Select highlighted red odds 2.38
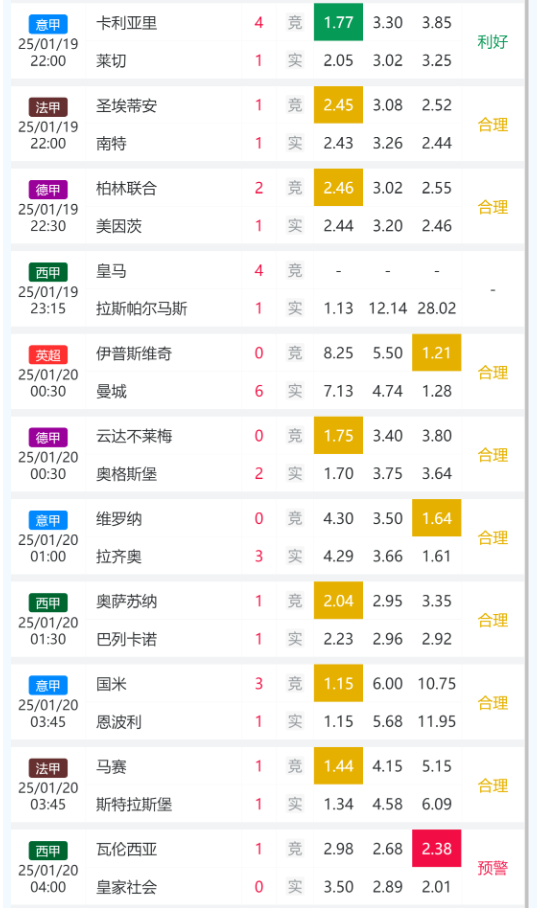539x908 pixels. (437, 848)
